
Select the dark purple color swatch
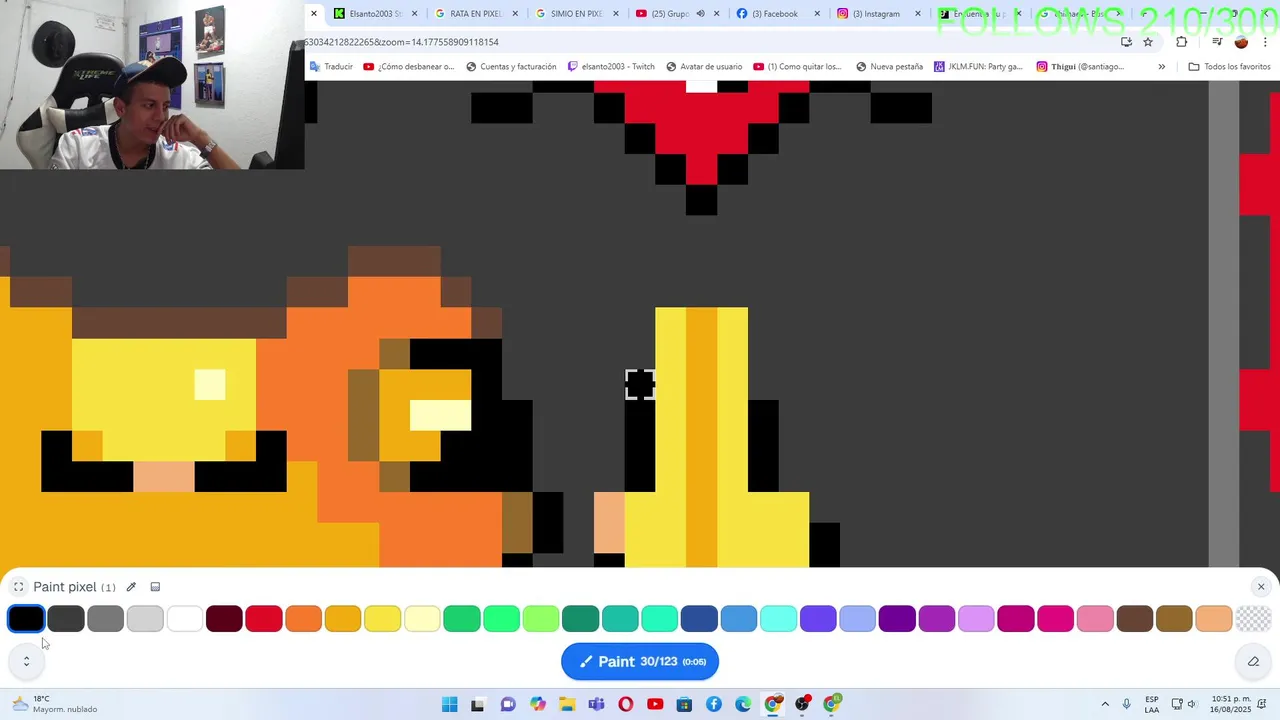point(897,619)
